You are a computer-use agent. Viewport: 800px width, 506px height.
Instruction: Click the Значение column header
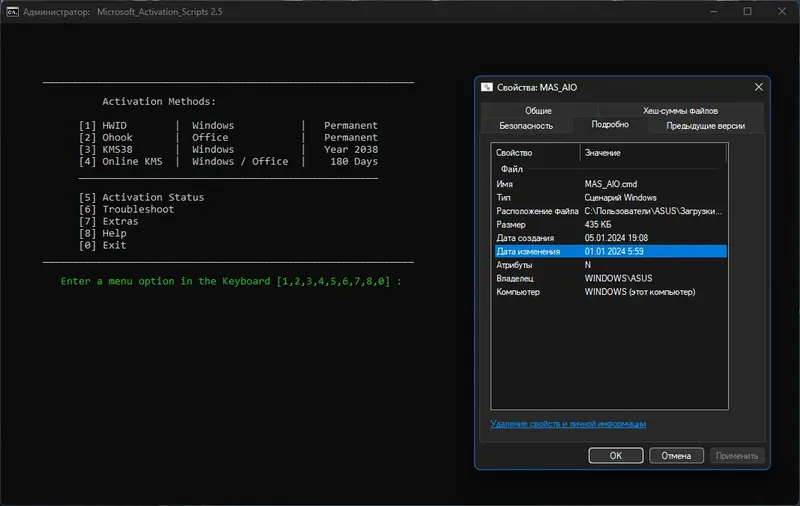(x=602, y=153)
